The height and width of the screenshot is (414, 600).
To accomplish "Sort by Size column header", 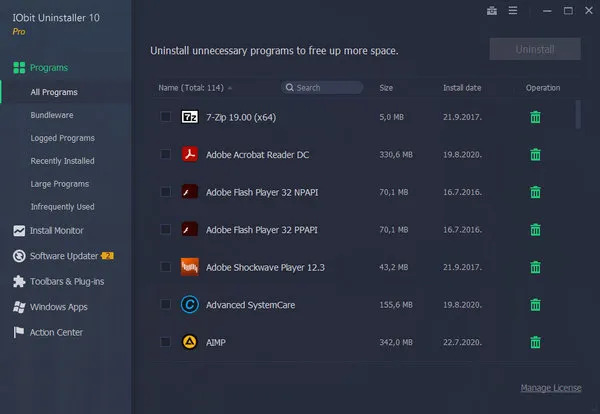I will [386, 88].
